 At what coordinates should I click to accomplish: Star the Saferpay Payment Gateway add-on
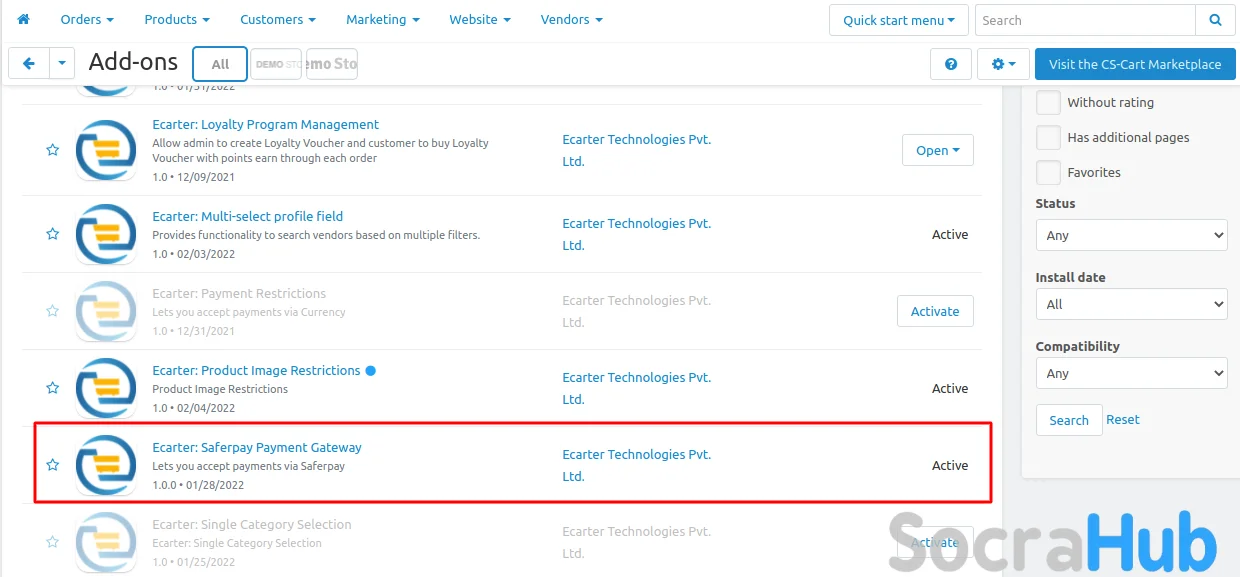(x=53, y=465)
